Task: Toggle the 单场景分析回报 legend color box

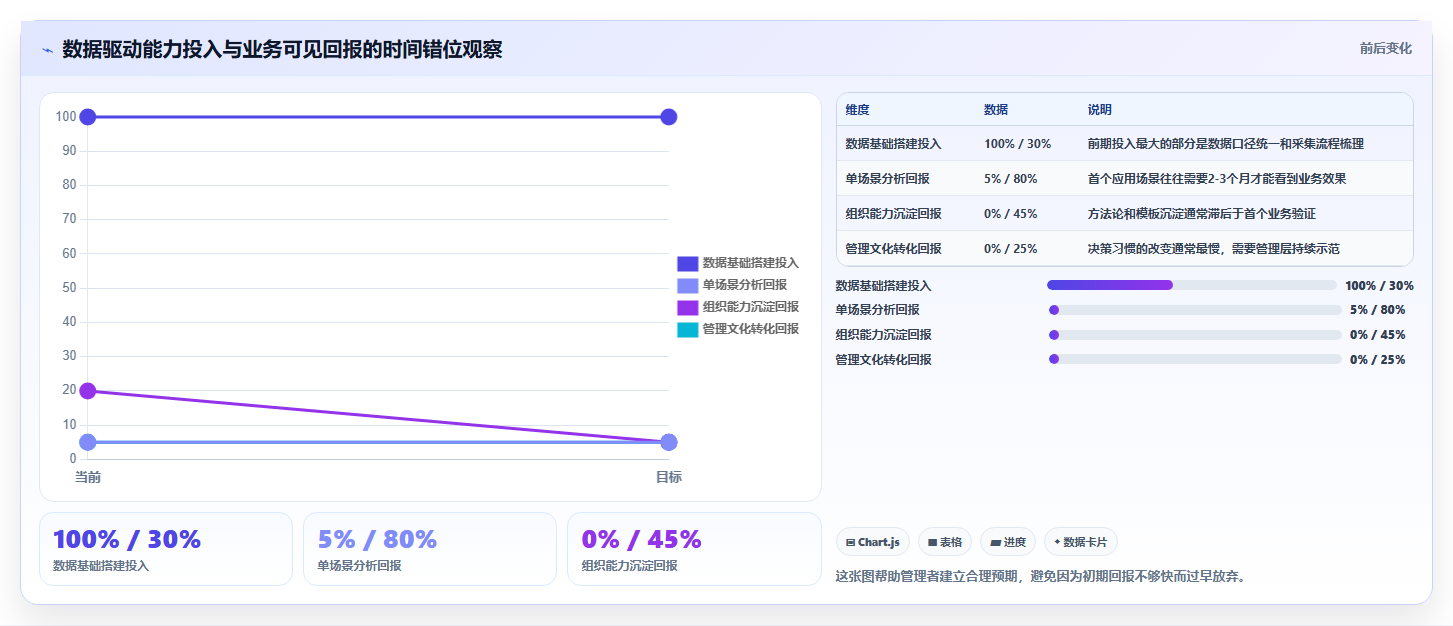Action: click(x=687, y=285)
